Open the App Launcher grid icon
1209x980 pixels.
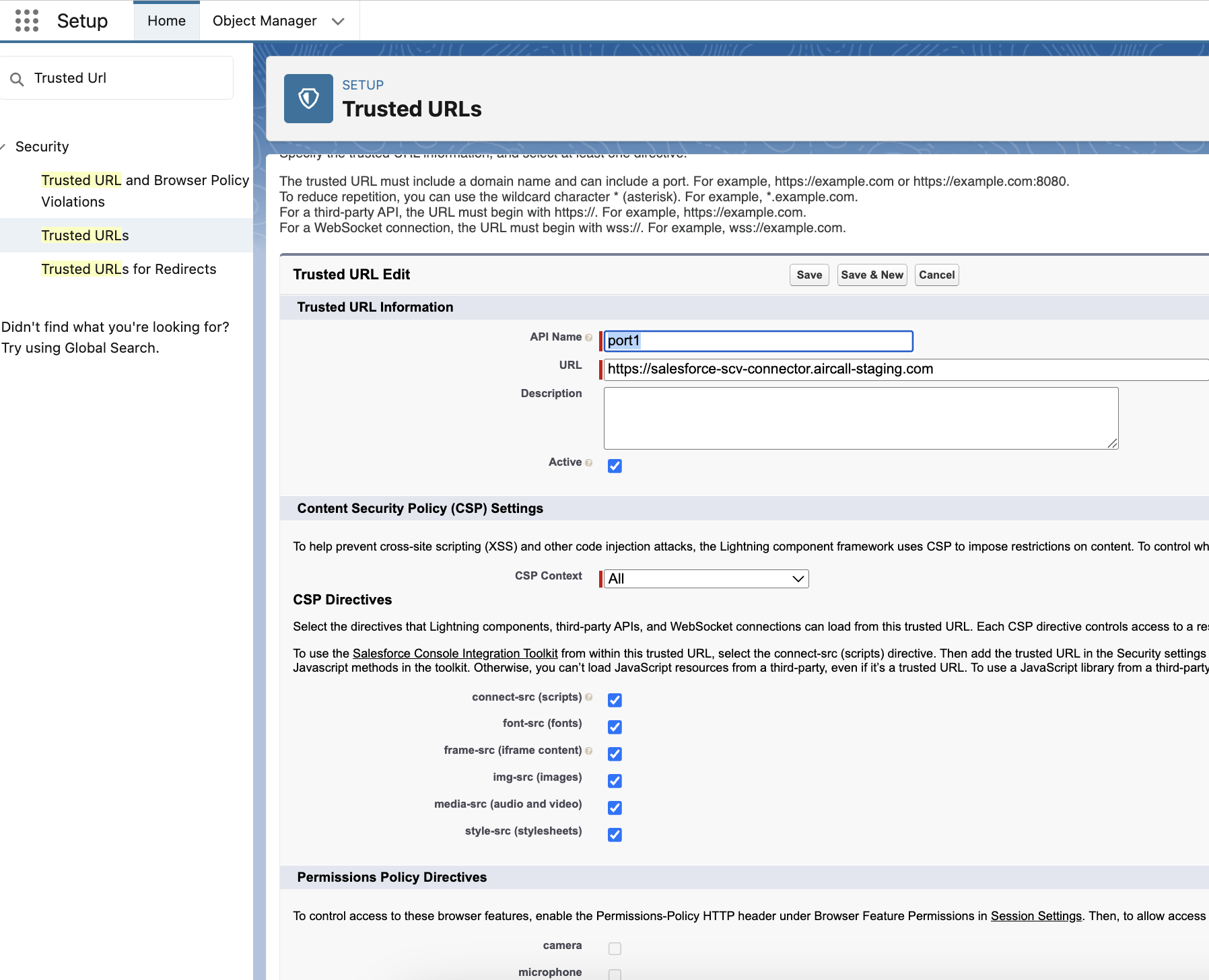pos(27,21)
